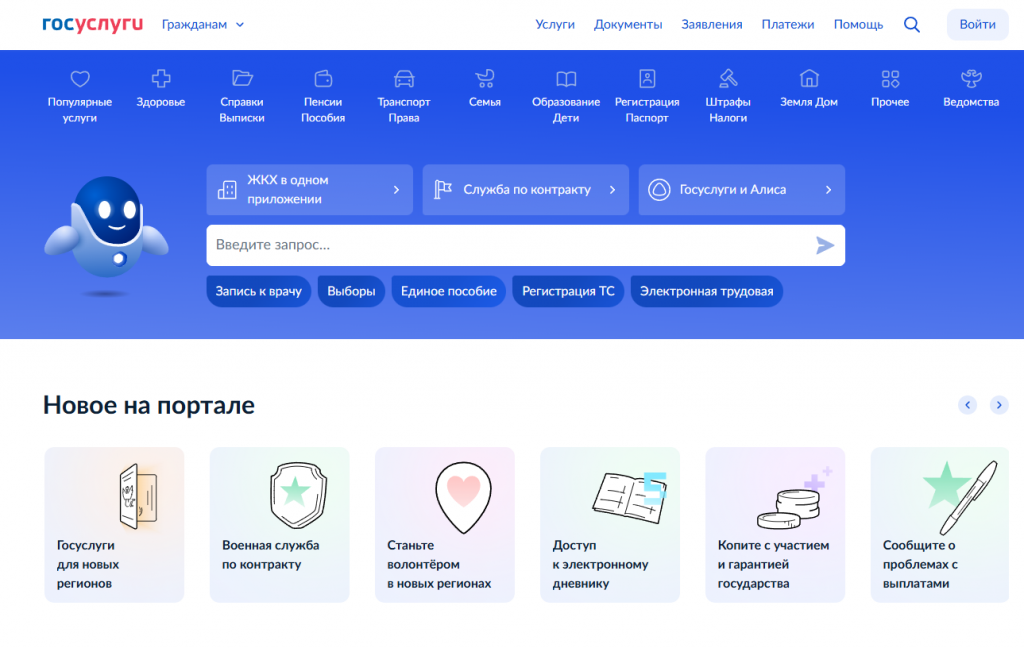Show next items in the Новое на портале carousel
Screen dimensions: 1024x648
click(999, 405)
